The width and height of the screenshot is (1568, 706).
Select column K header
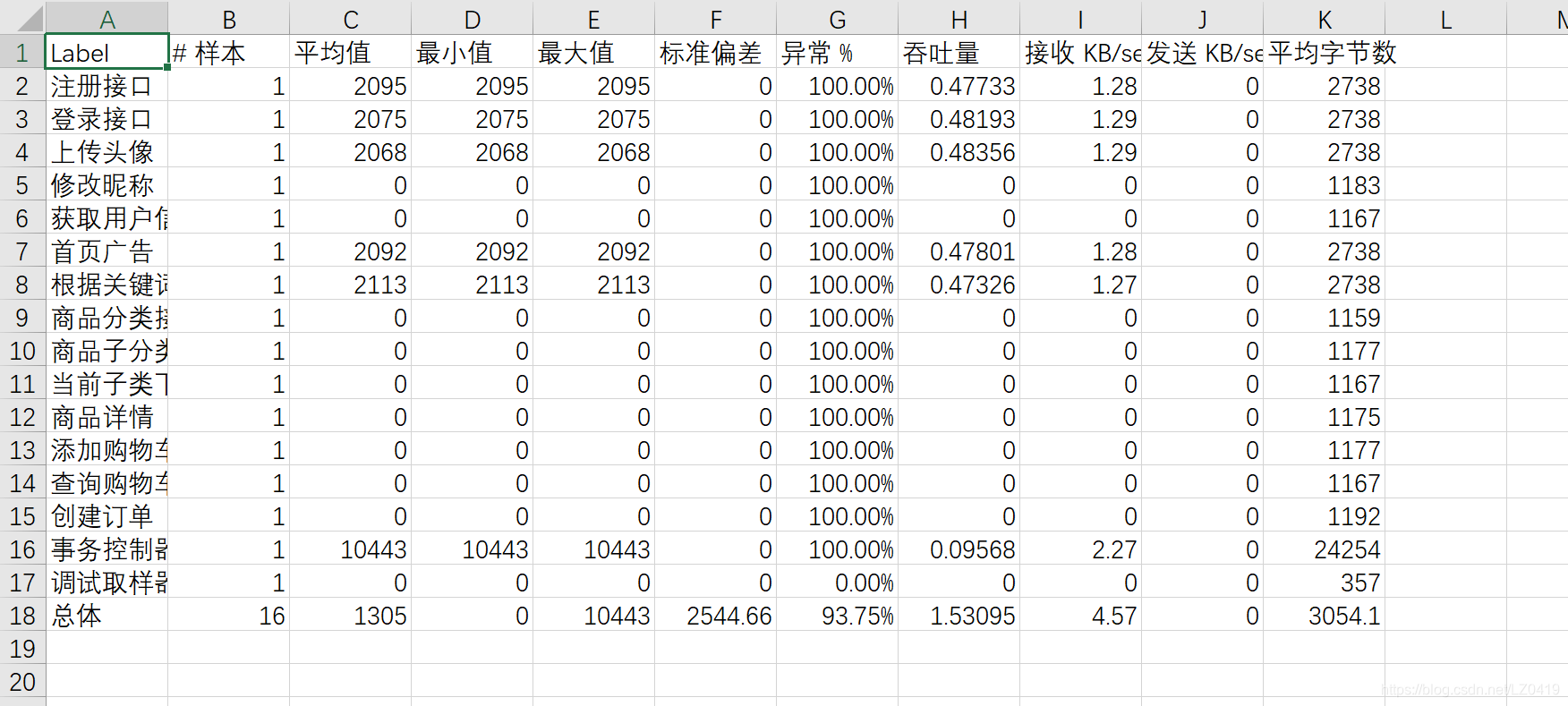(1324, 19)
